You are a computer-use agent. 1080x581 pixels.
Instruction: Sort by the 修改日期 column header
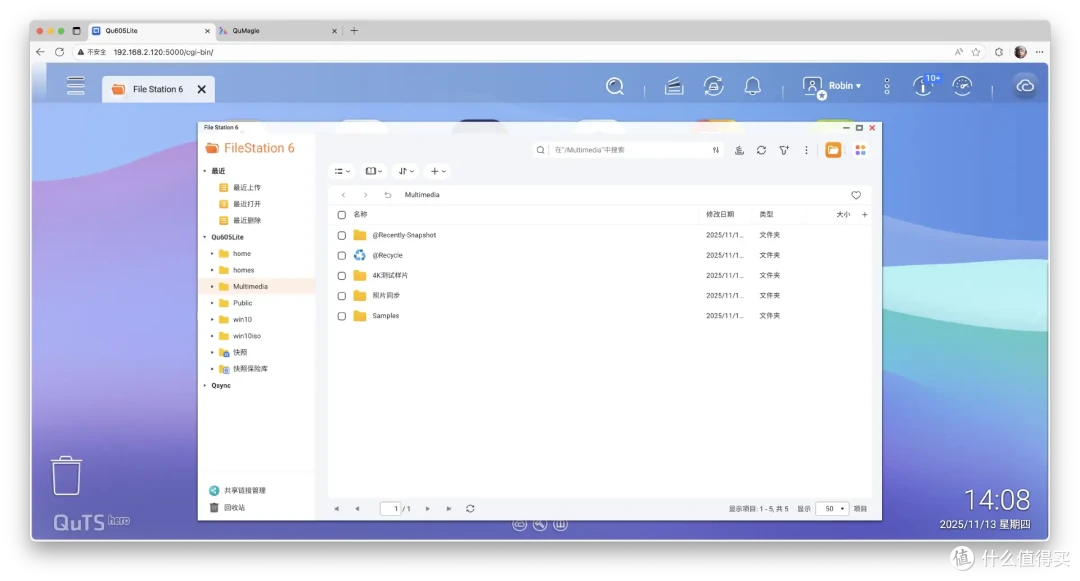tap(720, 215)
